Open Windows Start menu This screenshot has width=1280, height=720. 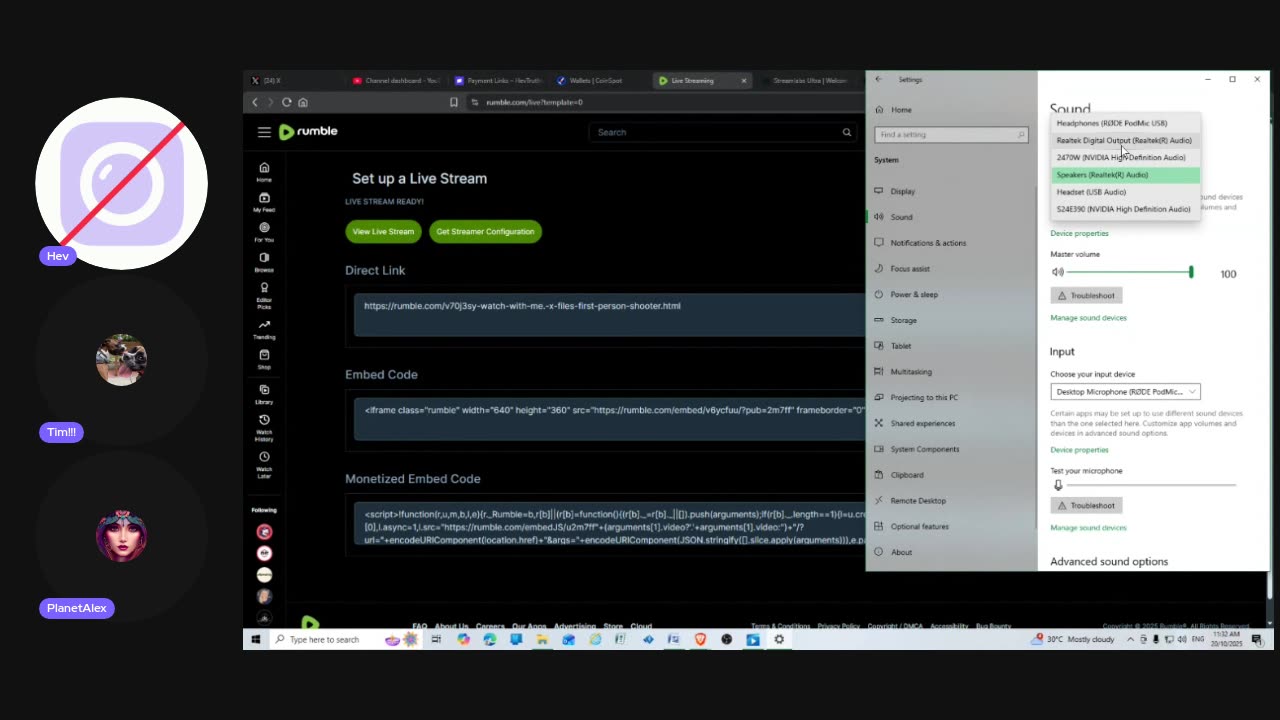(x=256, y=639)
